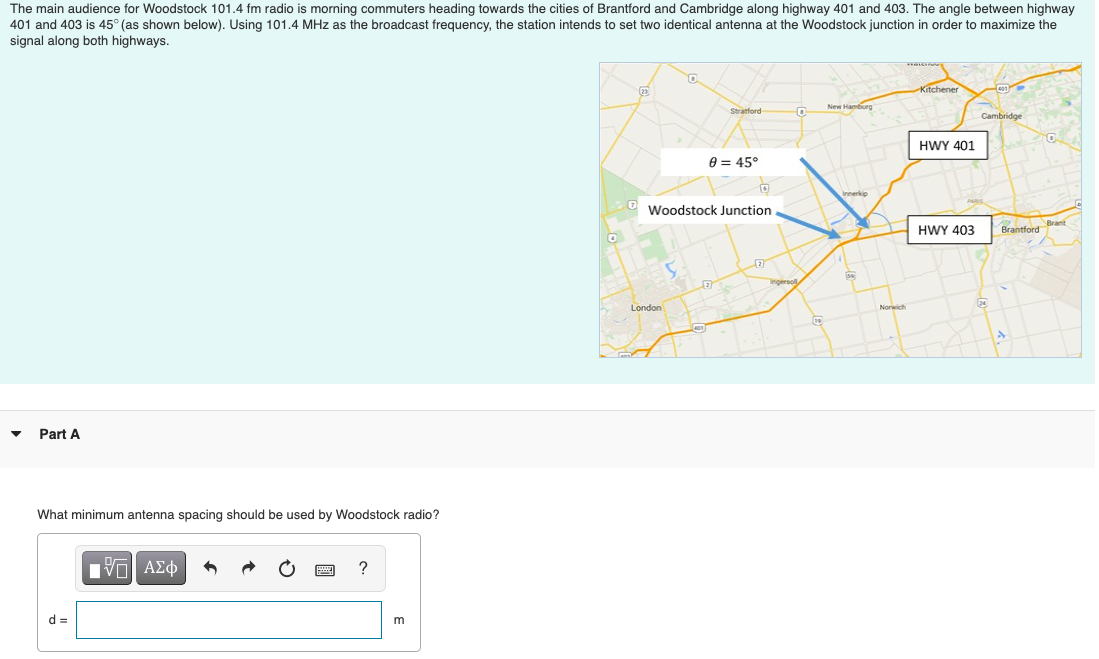The image size is (1099, 659).
Task: Open help question mark
Action: pos(362,568)
